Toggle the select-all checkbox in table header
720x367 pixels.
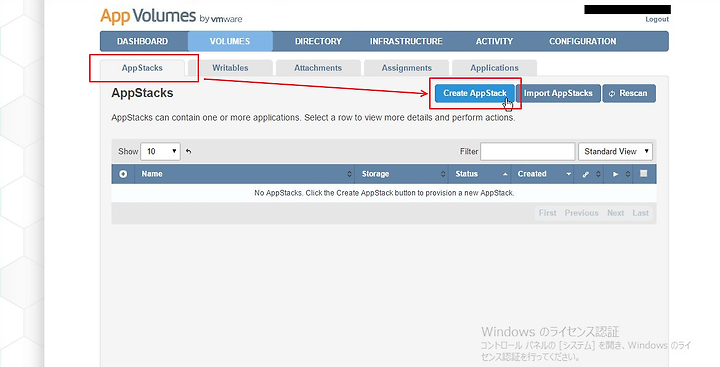(643, 174)
